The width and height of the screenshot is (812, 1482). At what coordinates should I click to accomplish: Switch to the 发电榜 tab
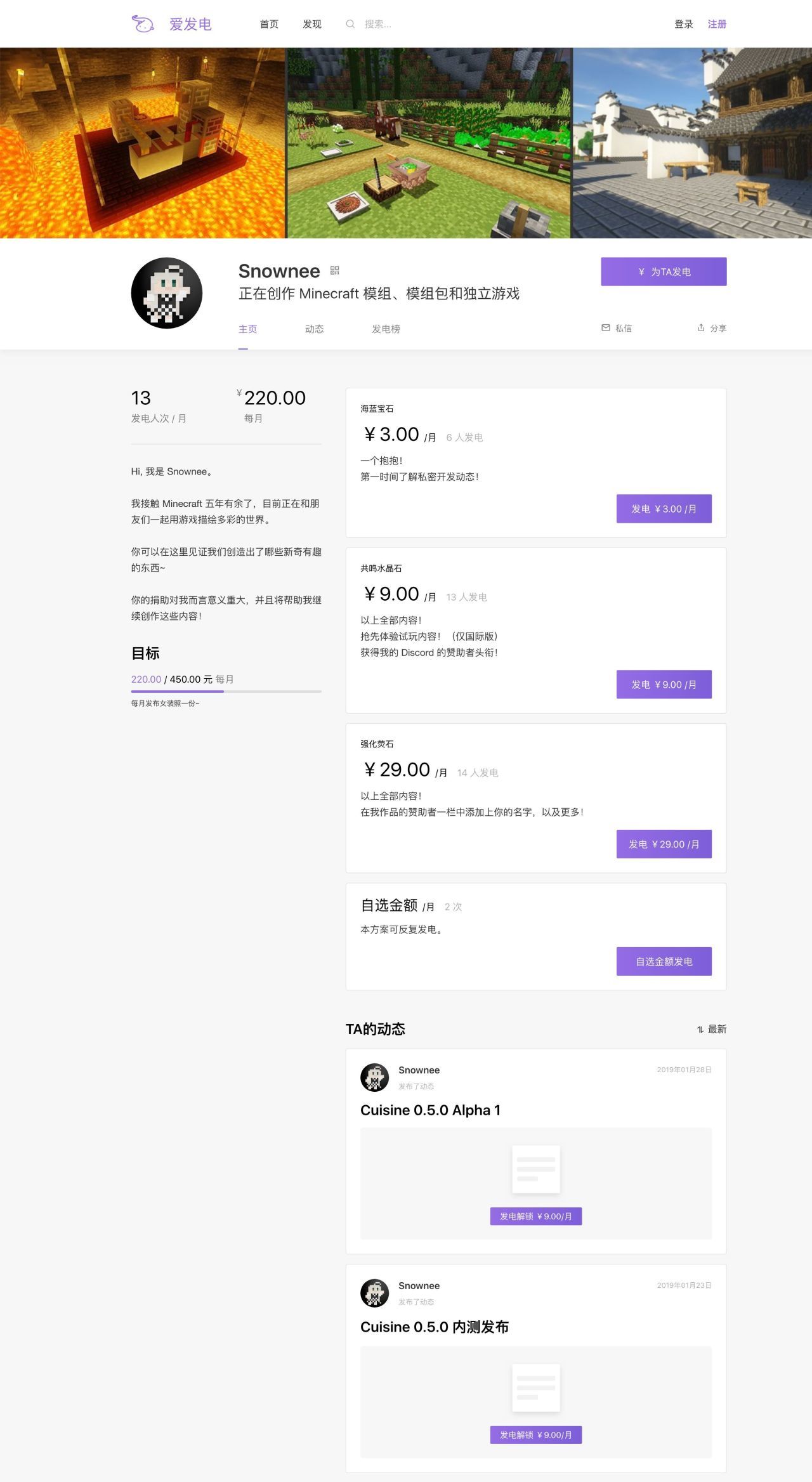[386, 329]
